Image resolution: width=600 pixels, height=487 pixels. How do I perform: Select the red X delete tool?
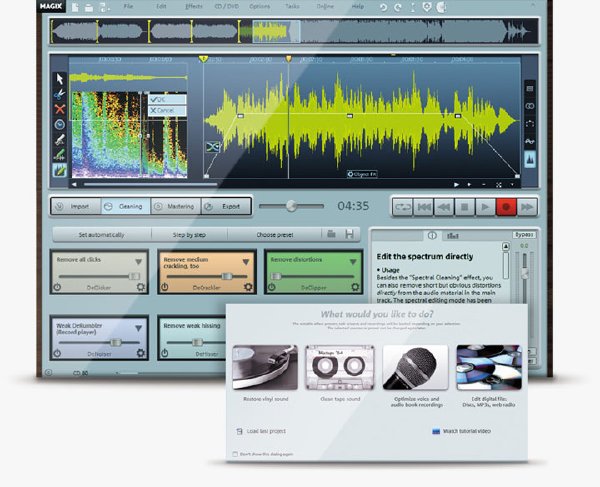click(x=60, y=109)
